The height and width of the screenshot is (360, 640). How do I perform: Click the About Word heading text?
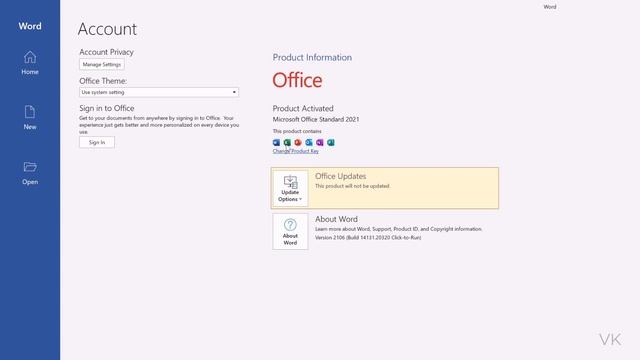[336, 219]
